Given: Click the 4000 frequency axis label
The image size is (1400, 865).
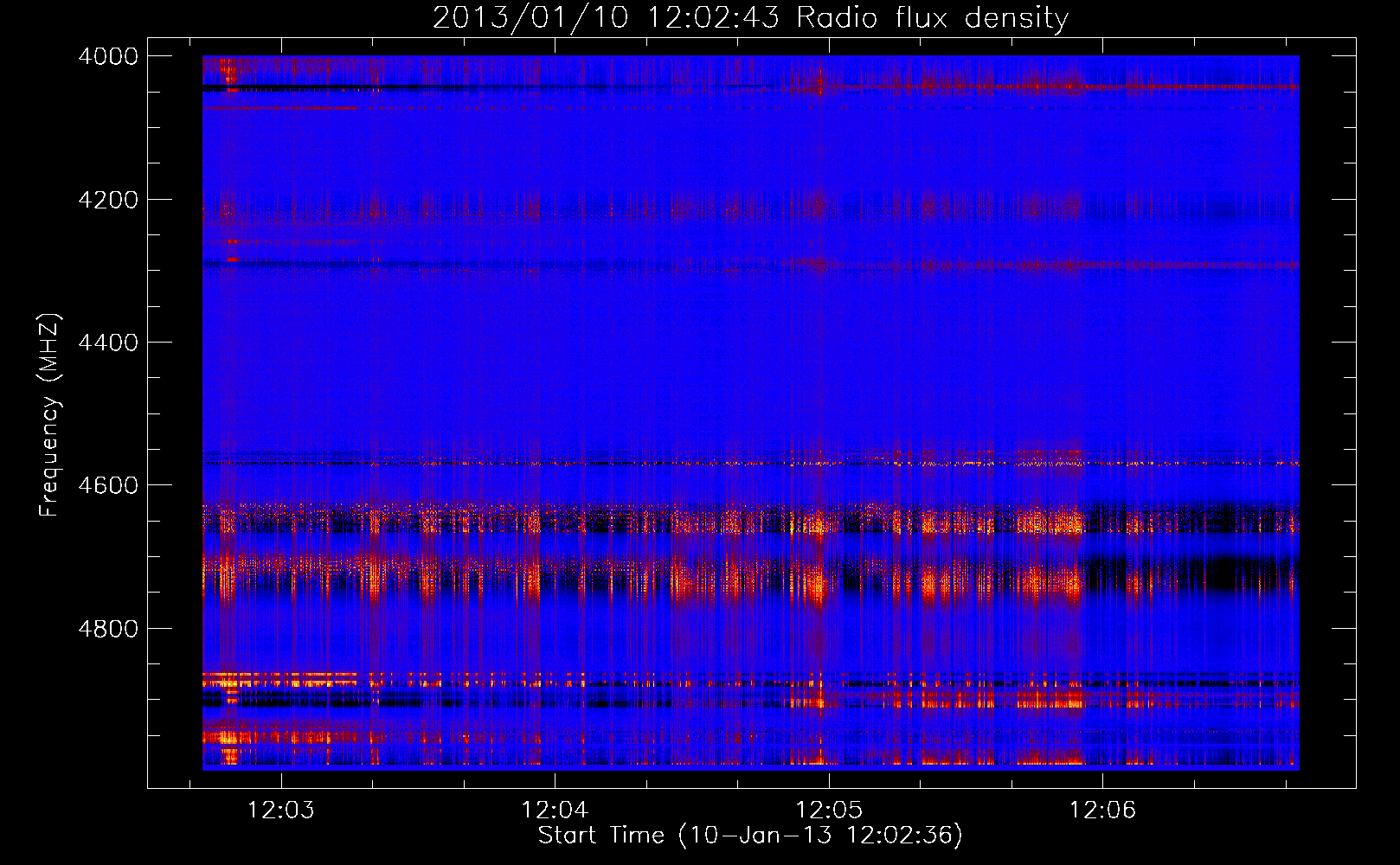Looking at the screenshot, I should (108, 56).
